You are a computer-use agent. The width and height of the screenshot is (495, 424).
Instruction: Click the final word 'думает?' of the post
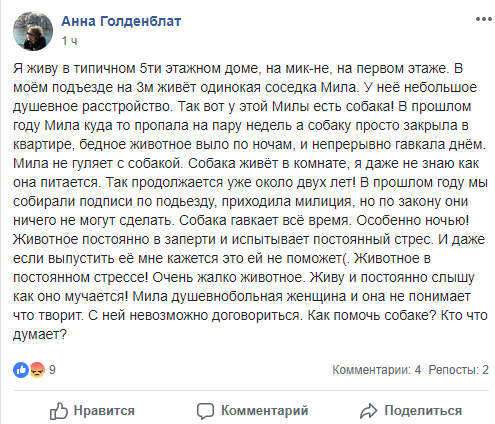tap(40, 334)
